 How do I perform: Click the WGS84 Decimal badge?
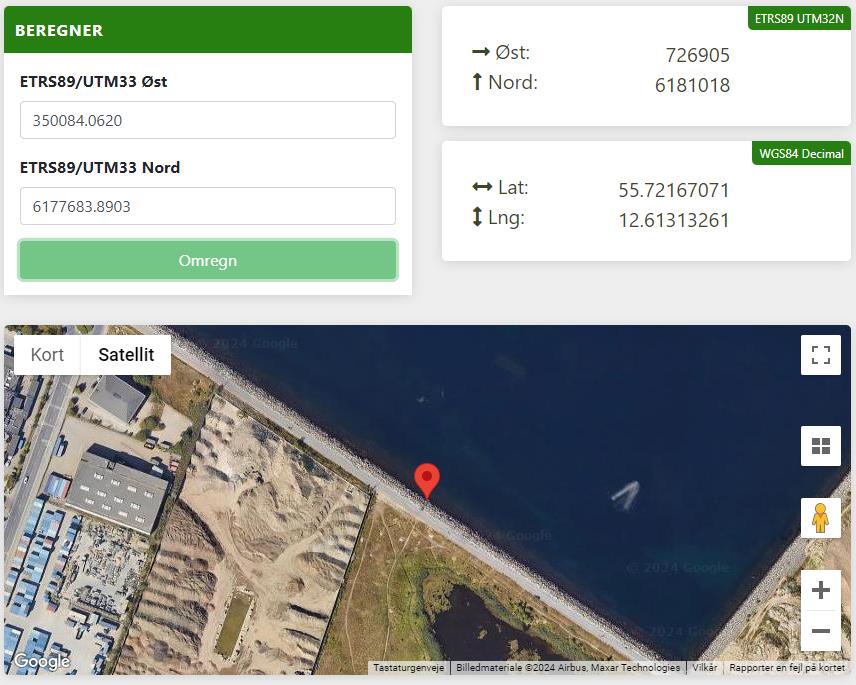(801, 153)
